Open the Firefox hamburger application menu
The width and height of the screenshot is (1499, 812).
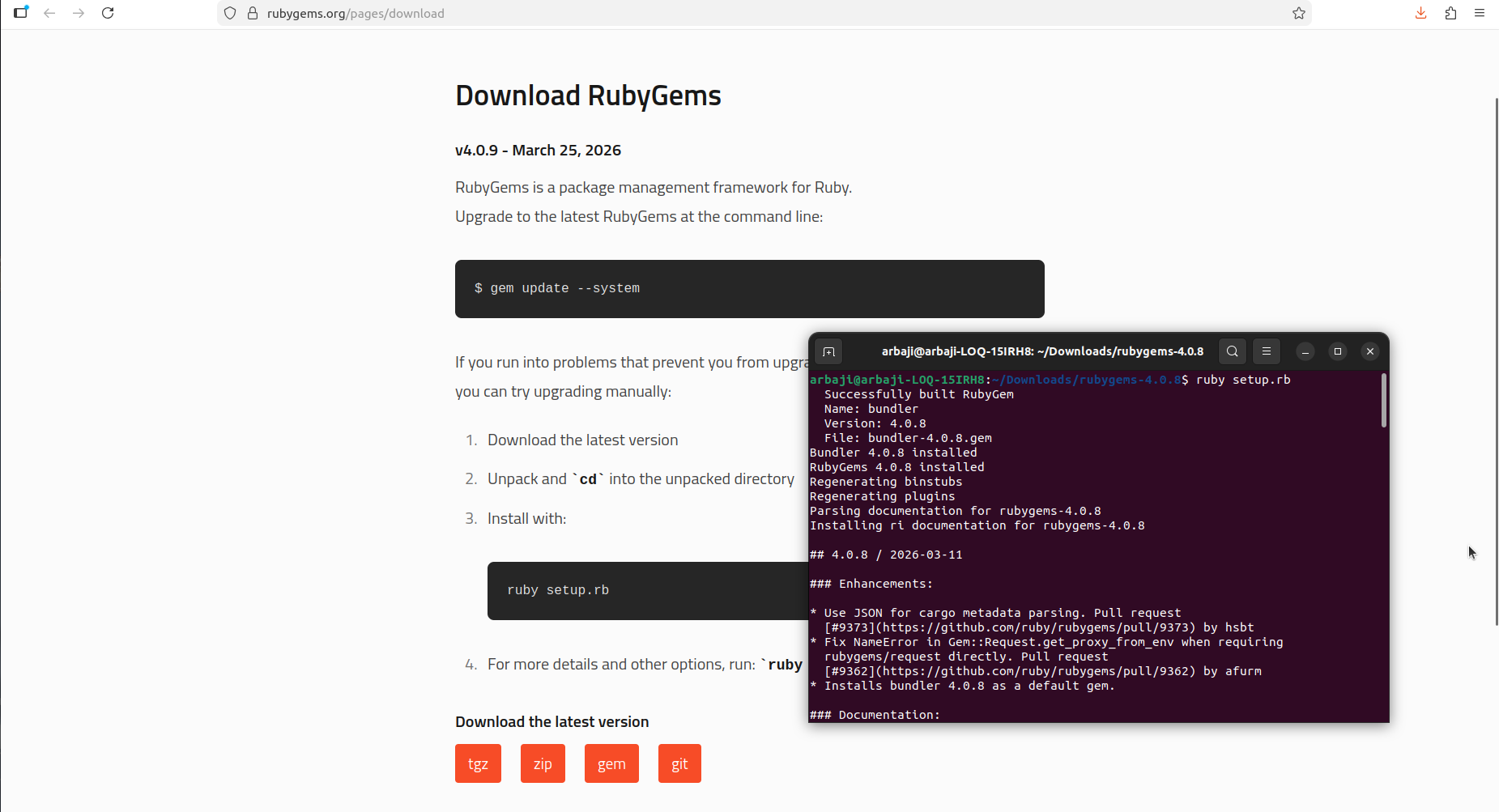click(1480, 13)
